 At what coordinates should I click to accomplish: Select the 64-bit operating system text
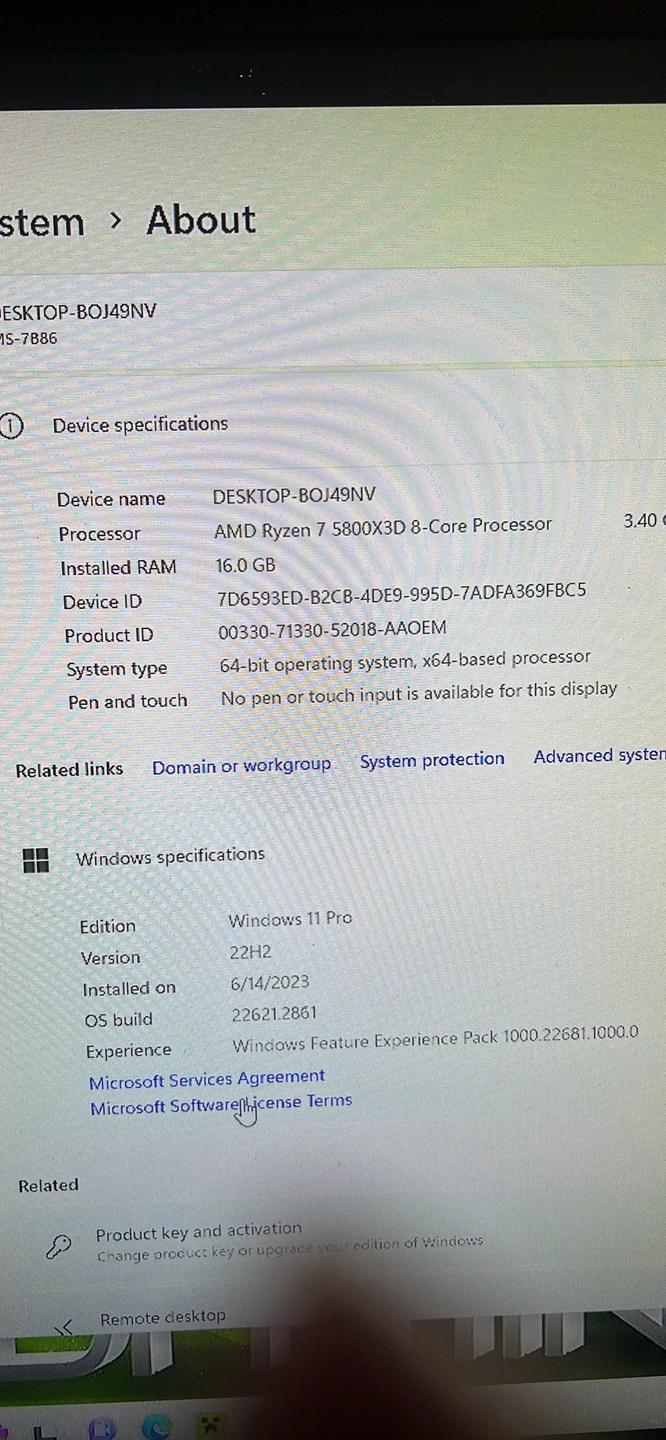[405, 661]
